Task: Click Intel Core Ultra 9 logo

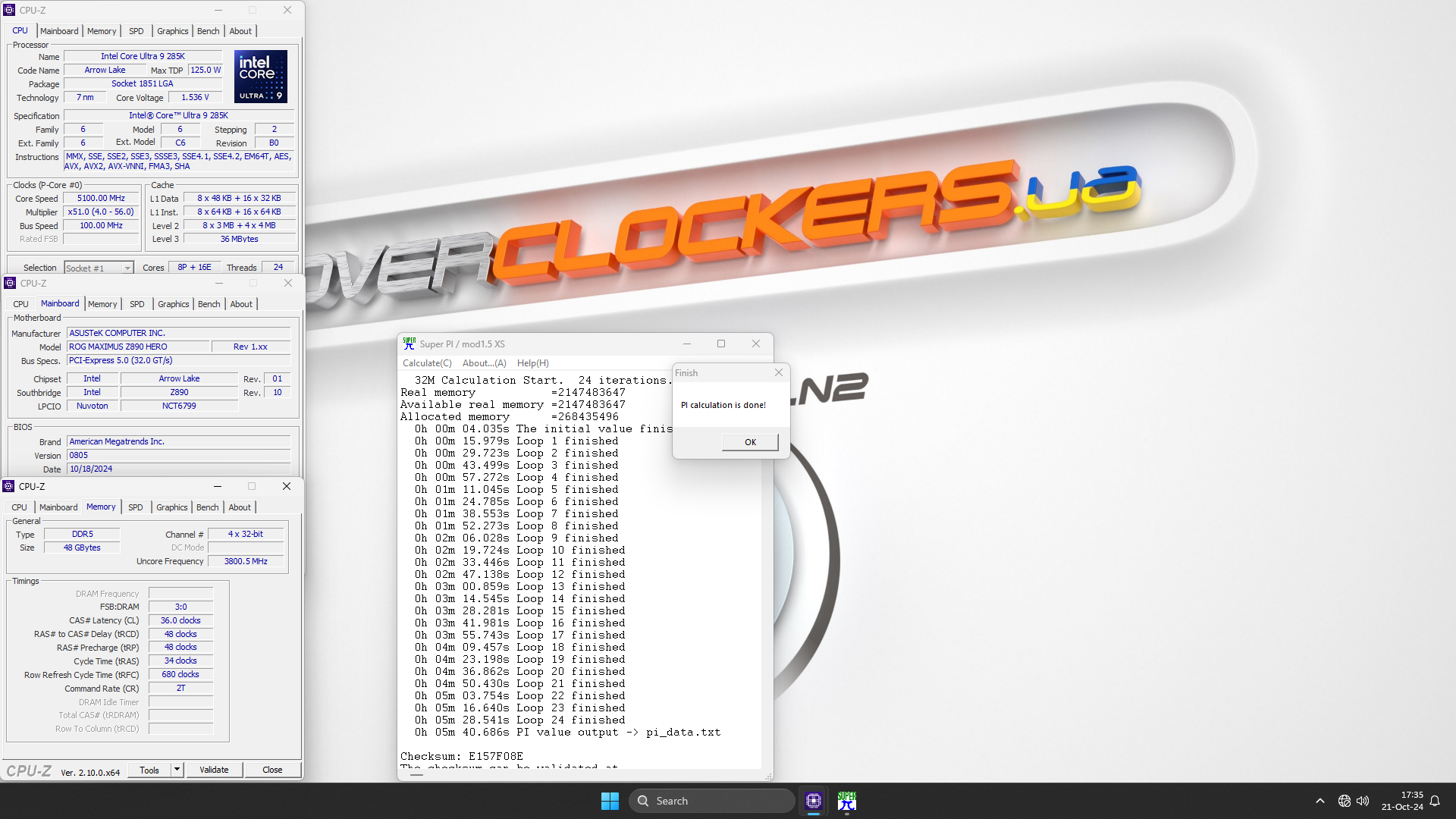Action: pos(261,77)
